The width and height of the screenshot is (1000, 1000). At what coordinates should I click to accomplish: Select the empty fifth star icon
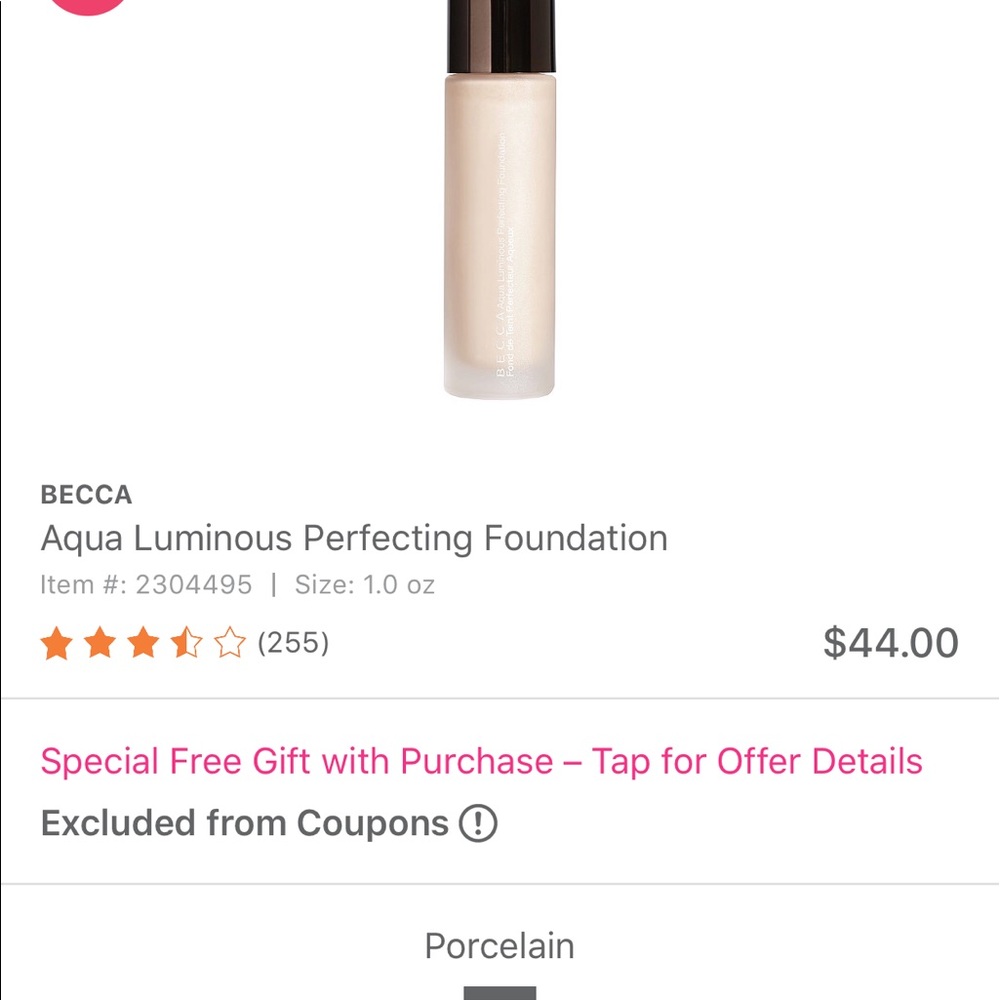(x=229, y=643)
